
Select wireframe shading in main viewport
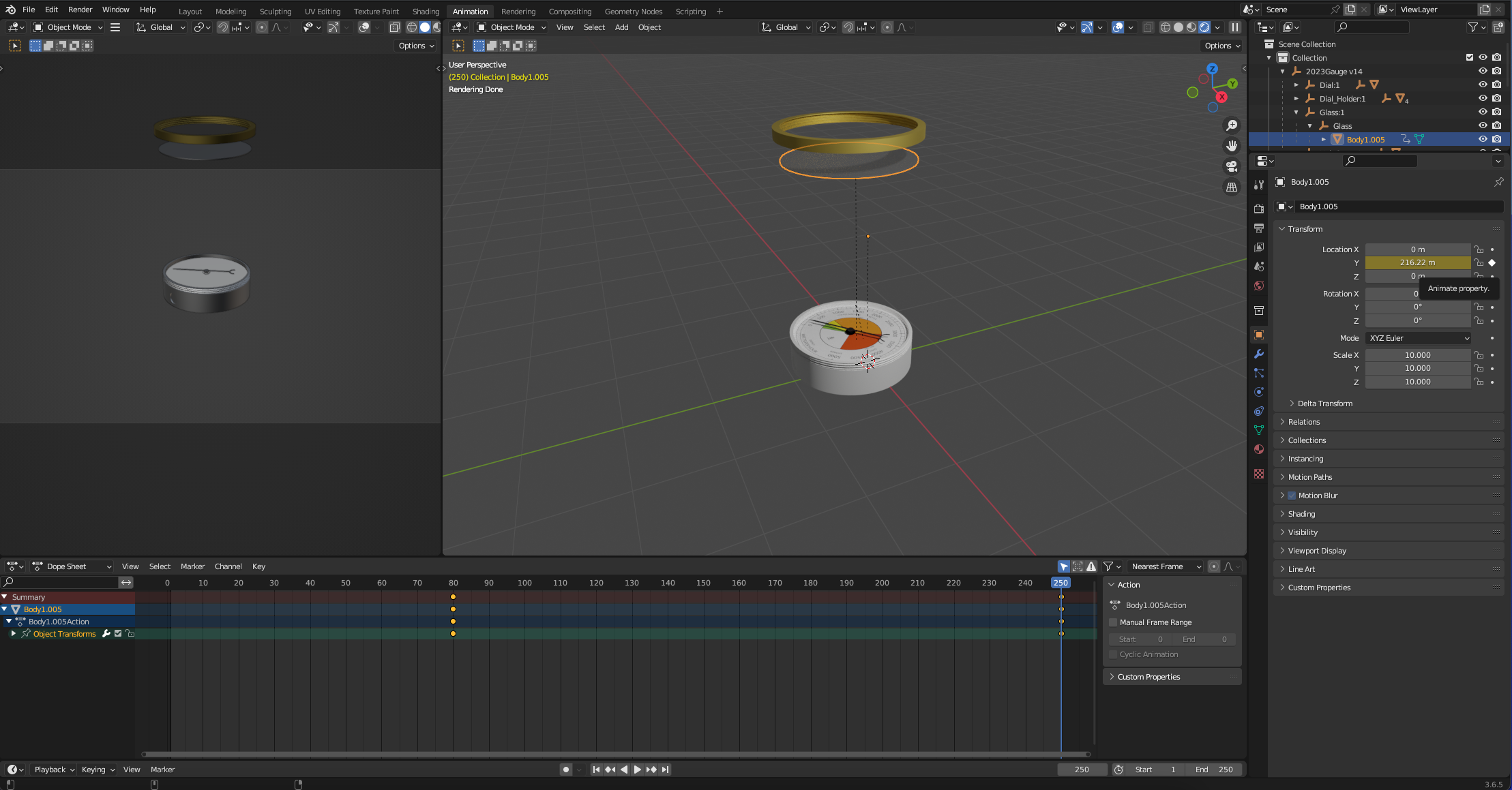click(1166, 27)
